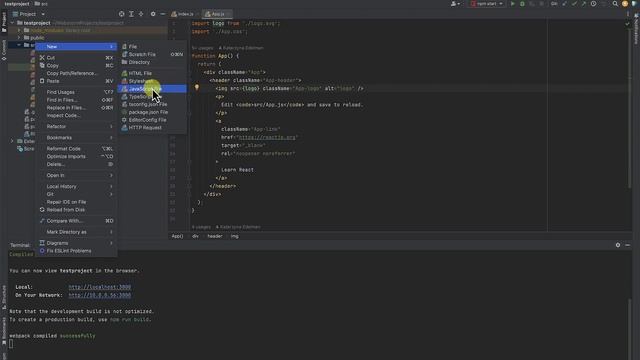Viewport: 640px width, 360px height.
Task: Select Compare With in context menu
Action: 76,221
